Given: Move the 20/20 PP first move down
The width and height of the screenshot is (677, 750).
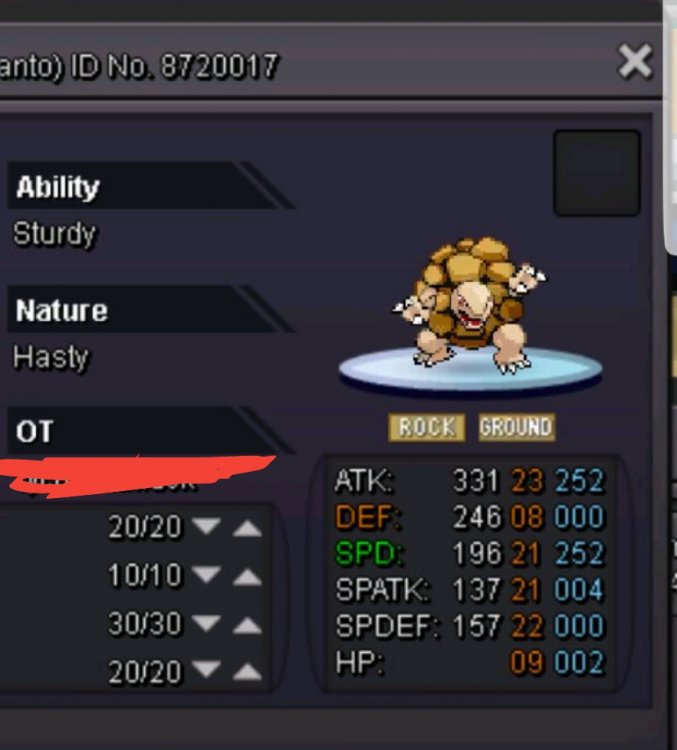Looking at the screenshot, I should pos(206,526).
